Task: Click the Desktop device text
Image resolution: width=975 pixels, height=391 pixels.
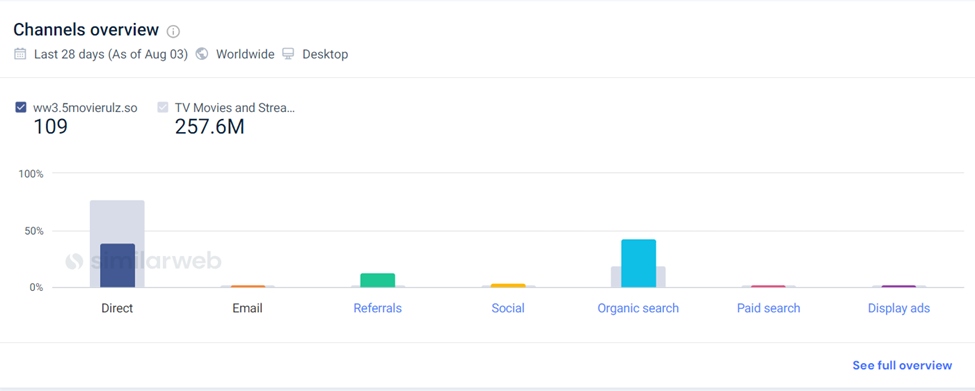Action: pos(325,54)
